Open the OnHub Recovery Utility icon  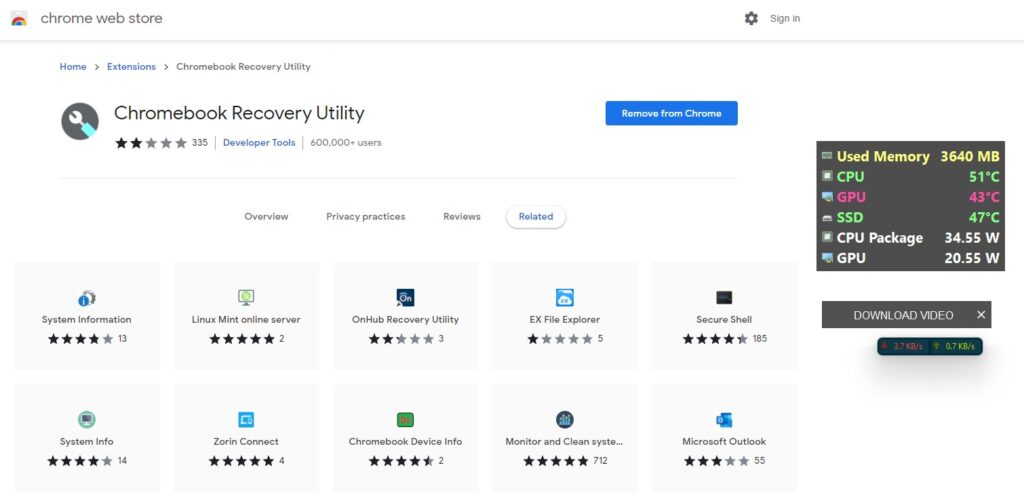[406, 298]
